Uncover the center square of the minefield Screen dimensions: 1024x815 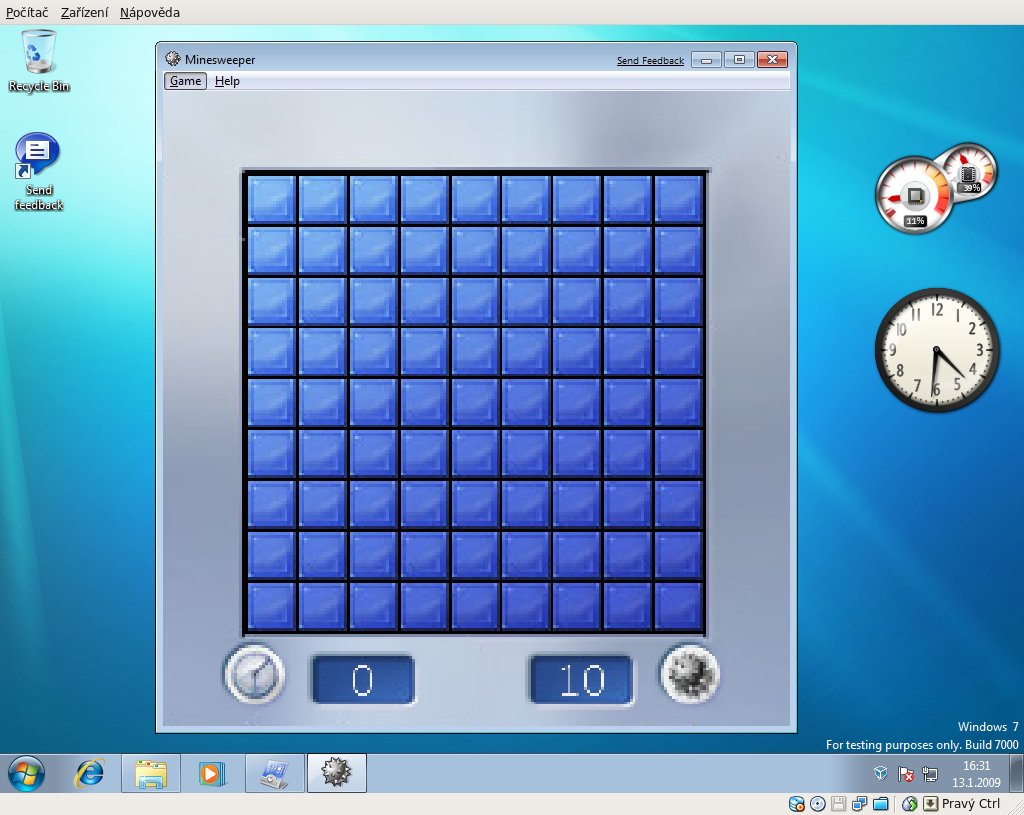click(x=475, y=403)
